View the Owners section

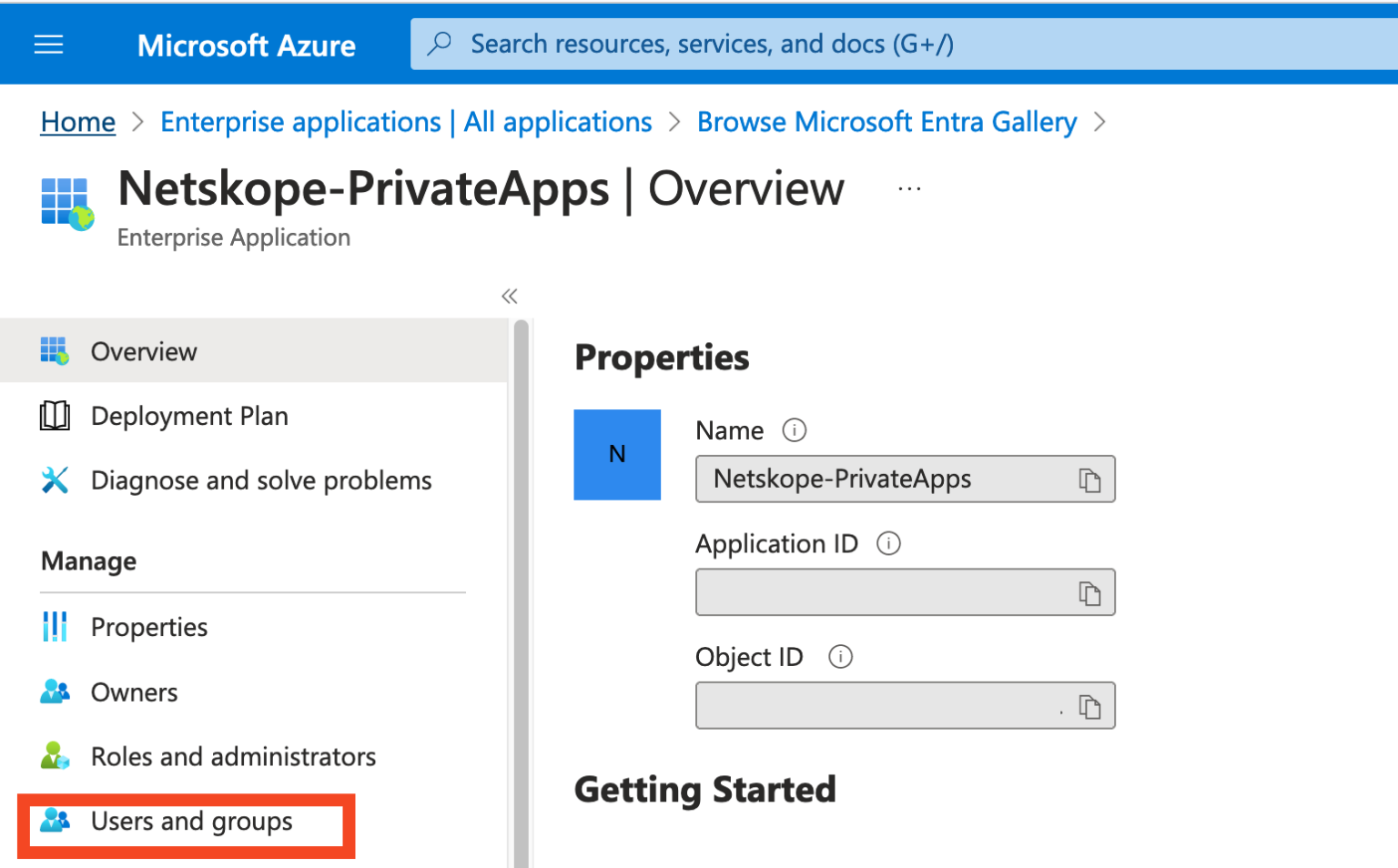pos(134,692)
